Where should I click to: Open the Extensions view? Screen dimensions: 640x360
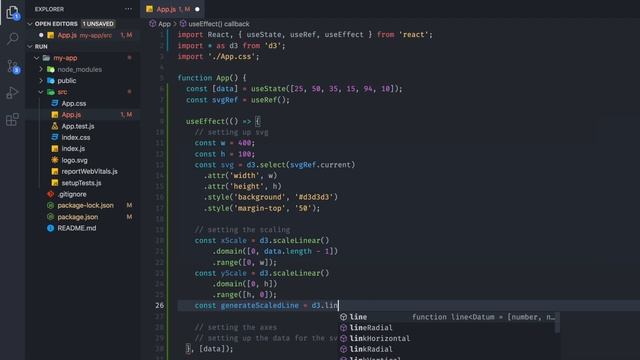pyautogui.click(x=13, y=119)
